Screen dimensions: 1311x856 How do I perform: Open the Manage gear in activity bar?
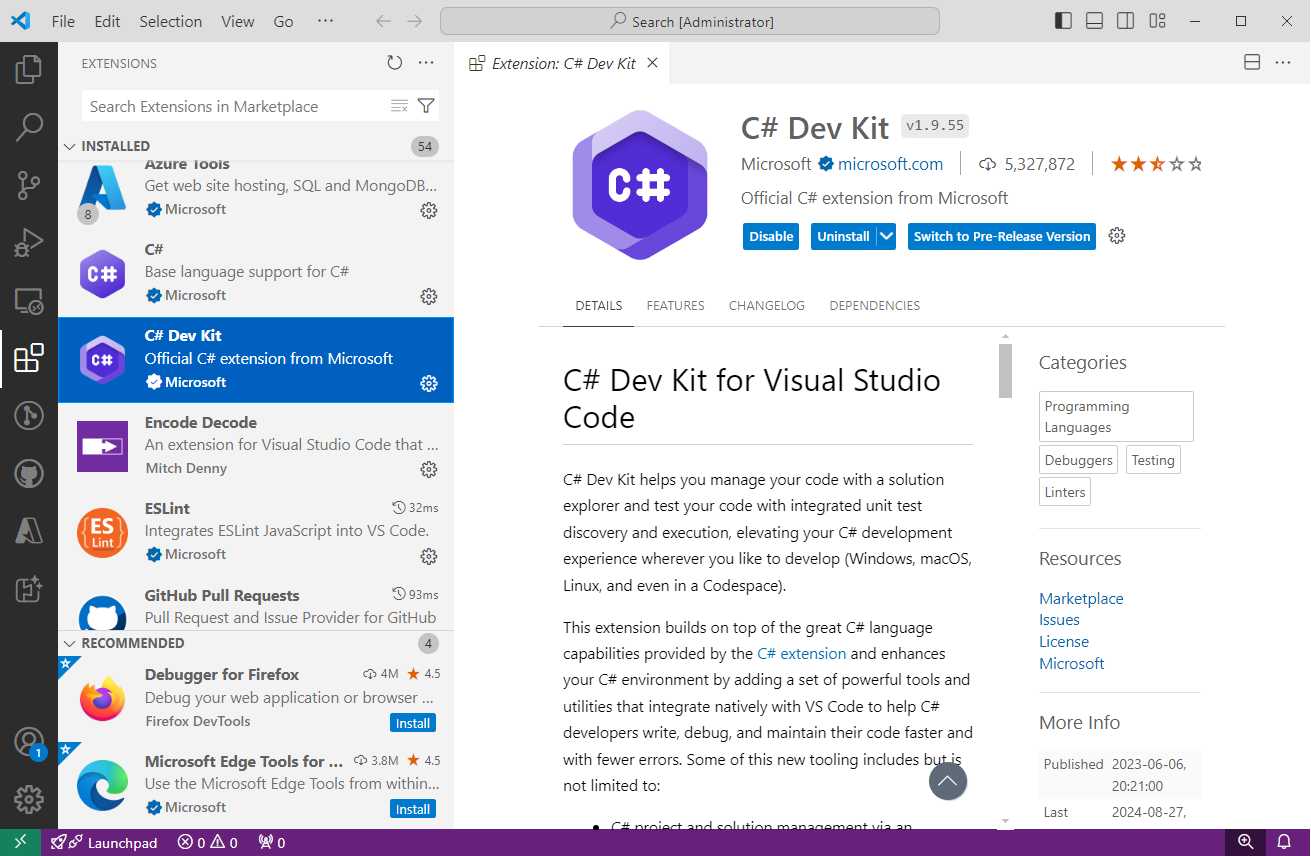[29, 799]
